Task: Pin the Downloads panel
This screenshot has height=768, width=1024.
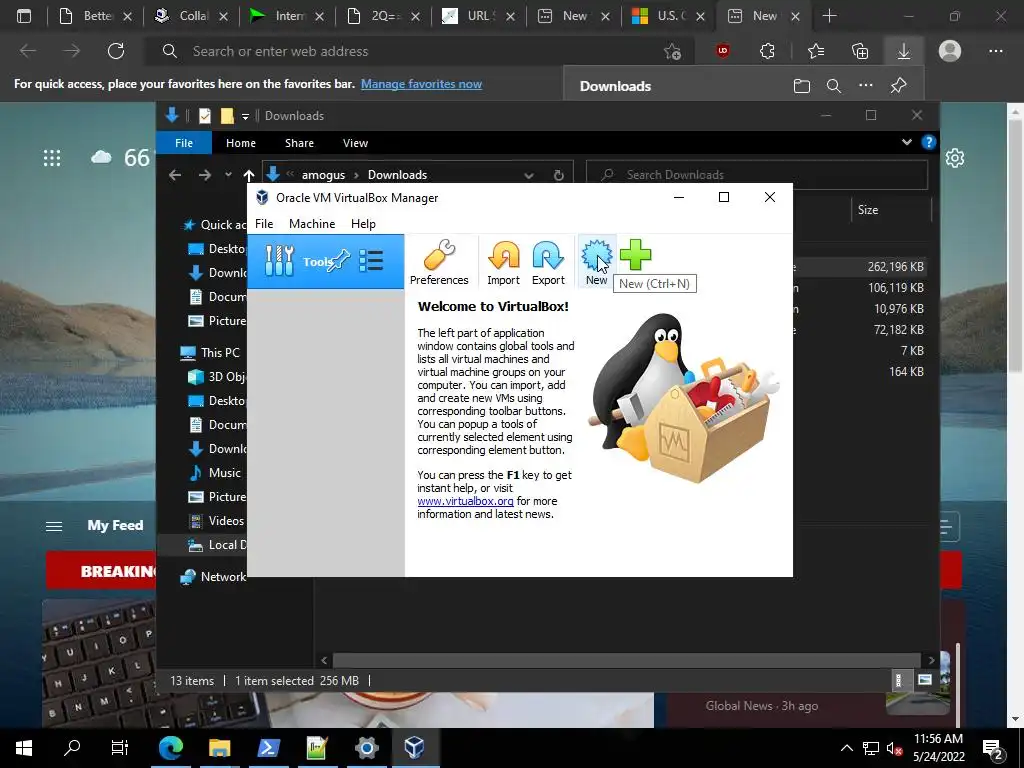Action: point(899,86)
